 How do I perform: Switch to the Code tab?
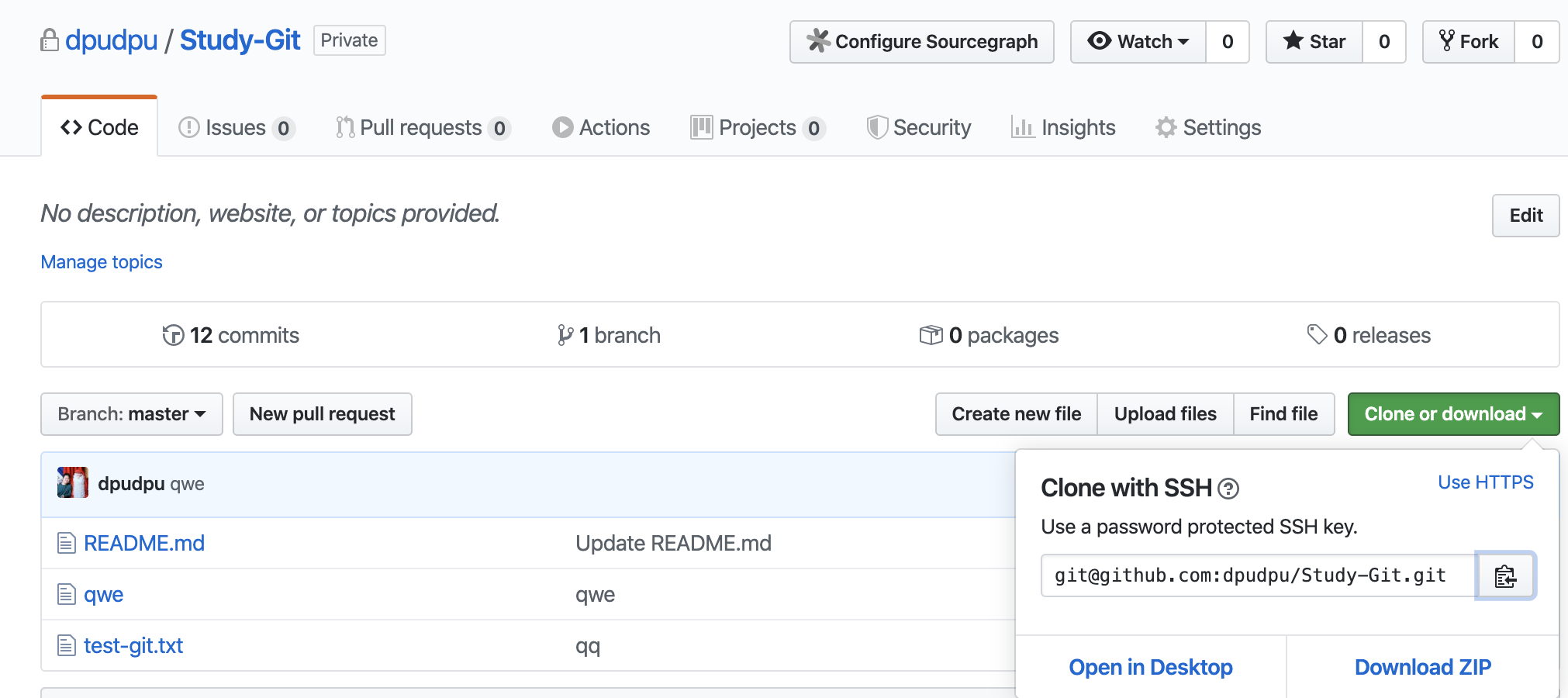click(99, 127)
